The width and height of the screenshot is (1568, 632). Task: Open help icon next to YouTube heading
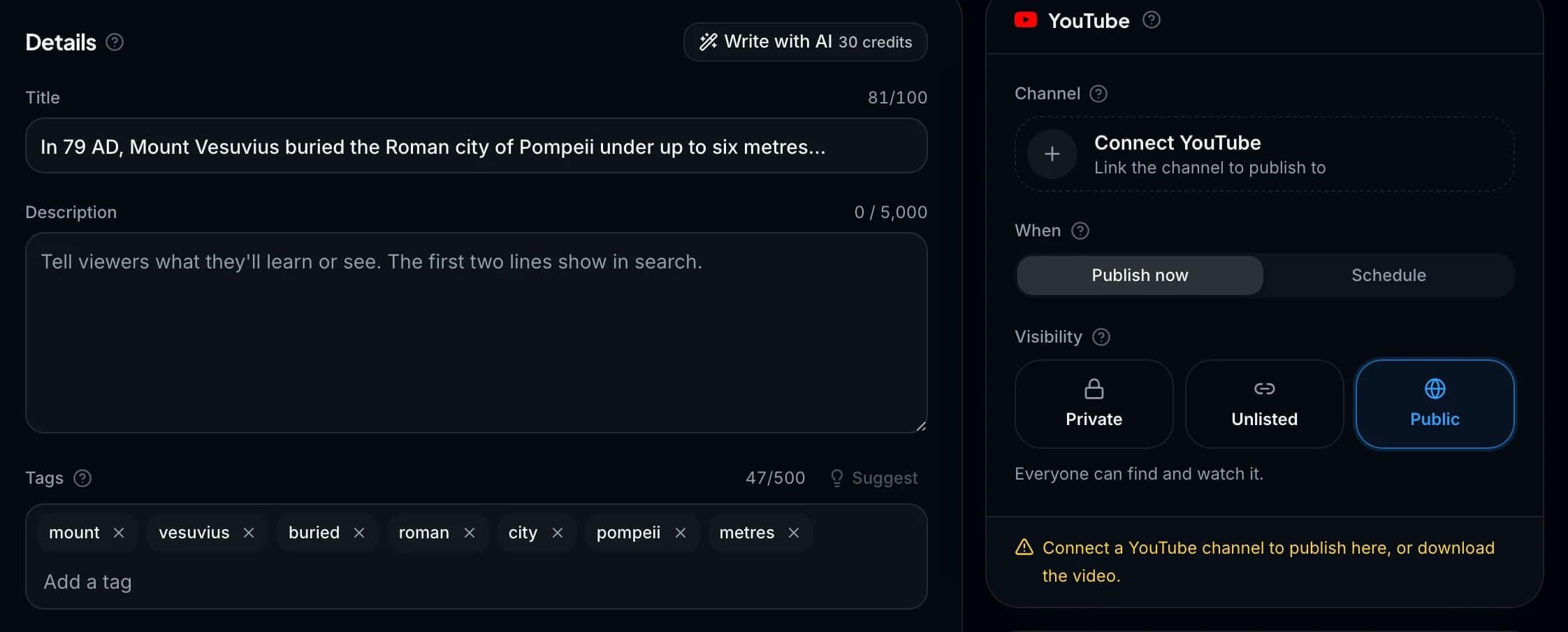[1152, 20]
